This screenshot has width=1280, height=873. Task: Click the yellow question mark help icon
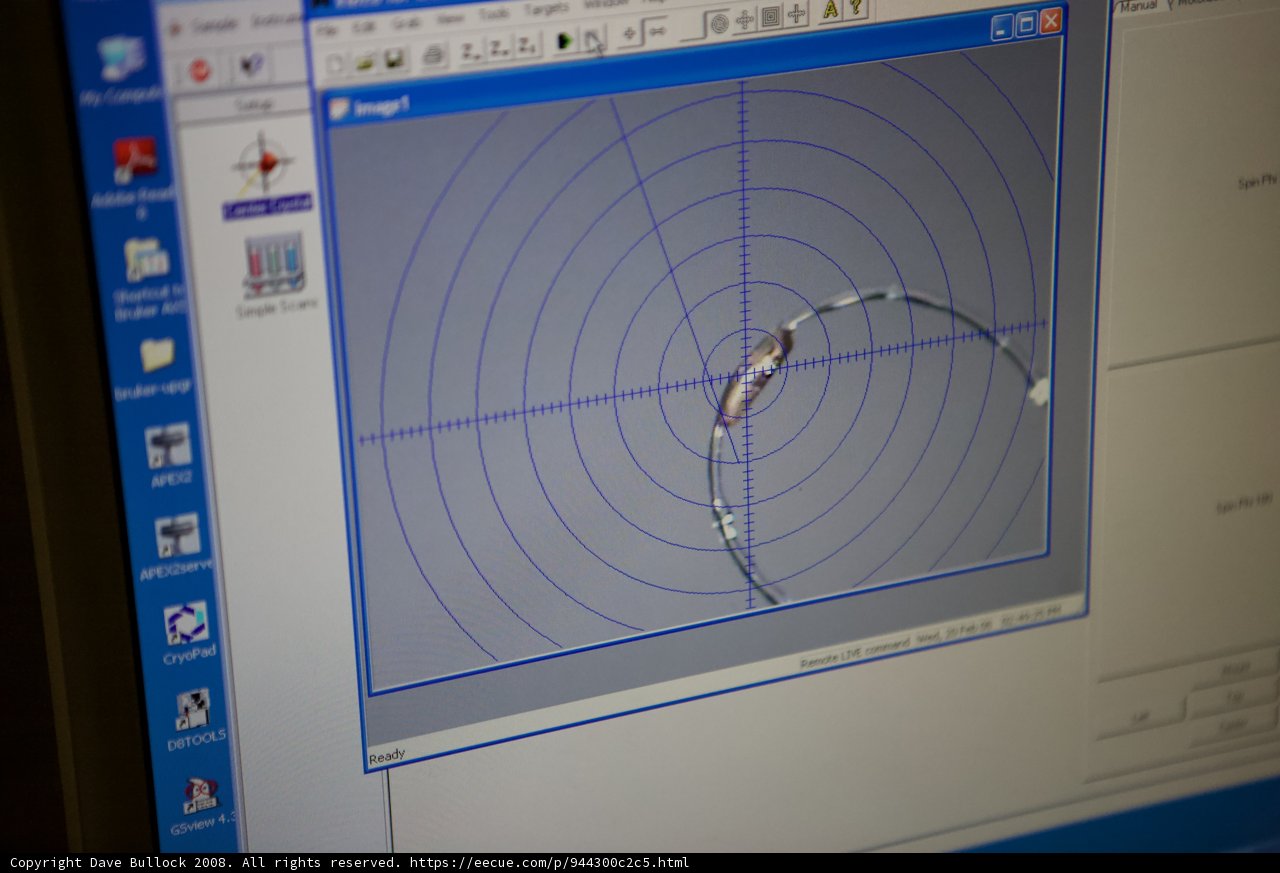[856, 8]
